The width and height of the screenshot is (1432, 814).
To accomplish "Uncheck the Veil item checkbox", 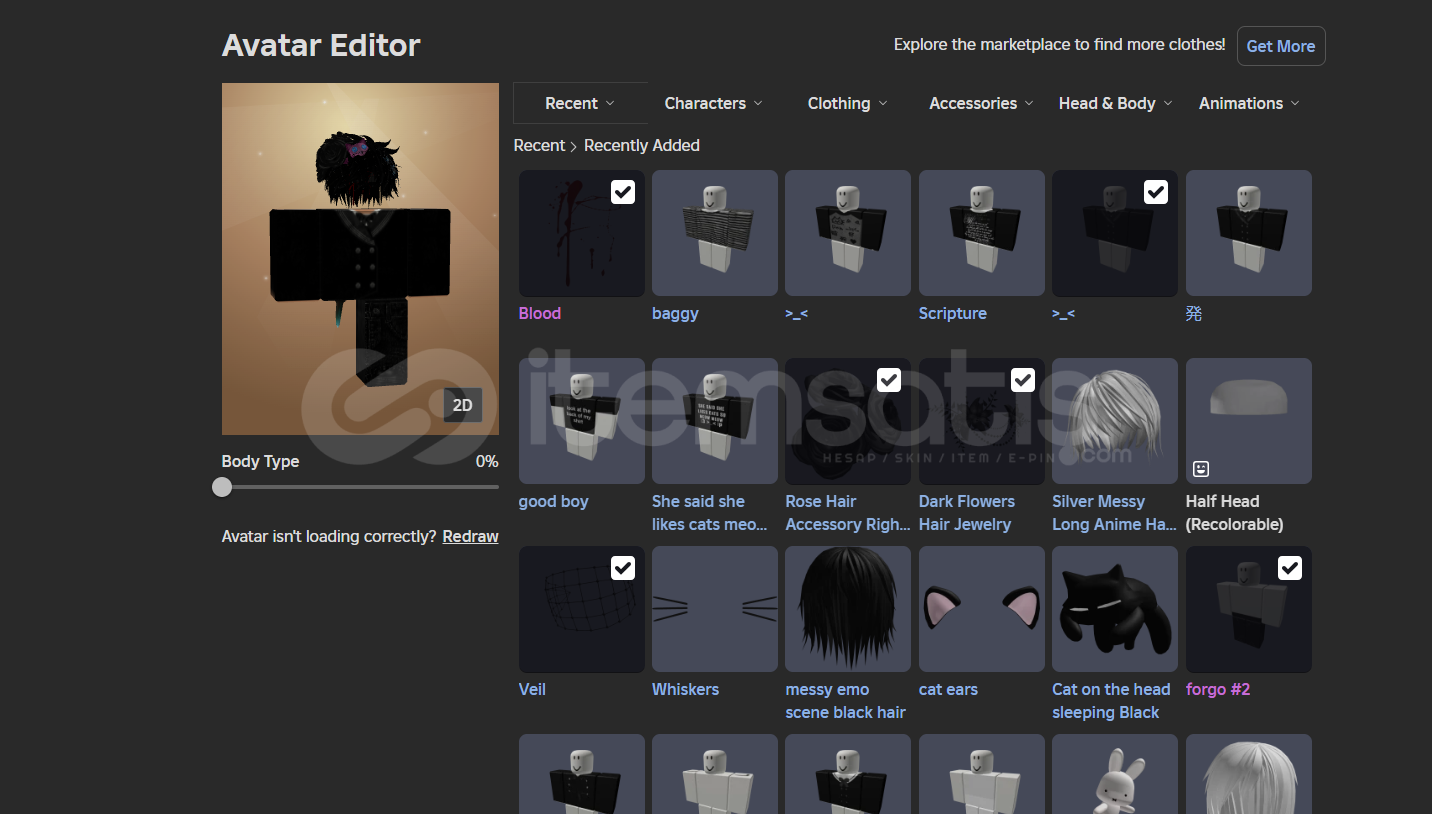I will 623,568.
